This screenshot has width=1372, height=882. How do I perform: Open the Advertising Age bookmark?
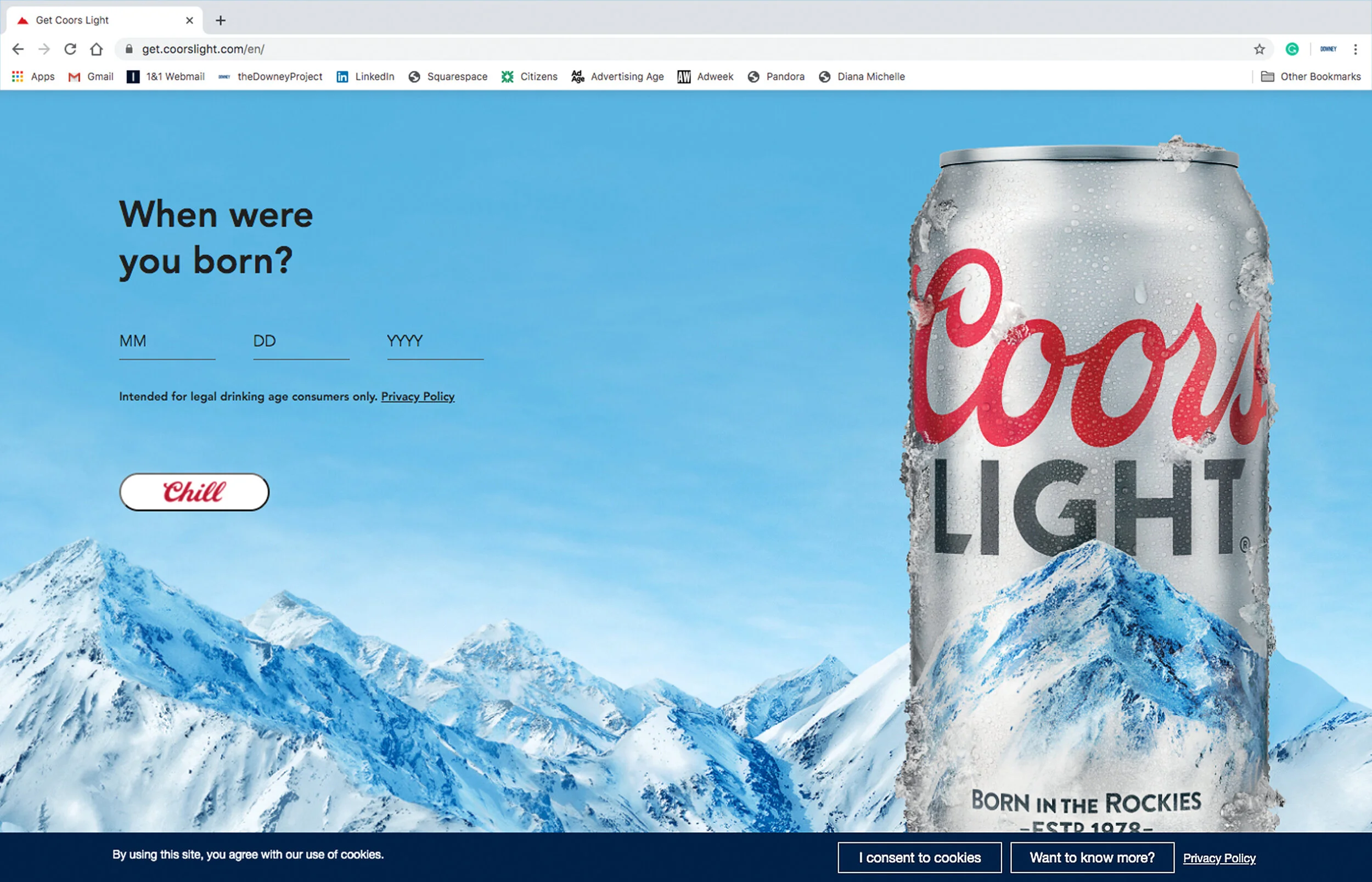[617, 77]
